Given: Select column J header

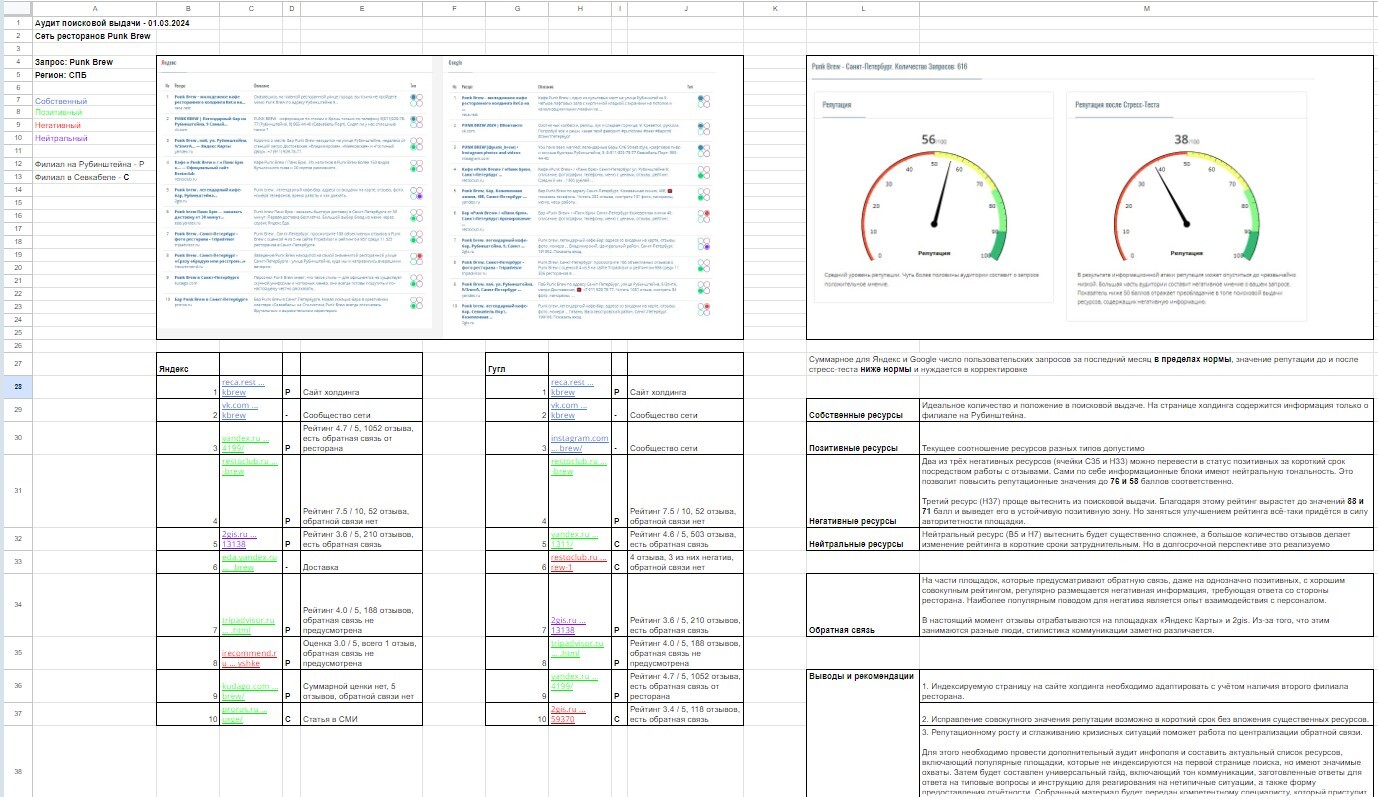Looking at the screenshot, I should pyautogui.click(x=686, y=8).
